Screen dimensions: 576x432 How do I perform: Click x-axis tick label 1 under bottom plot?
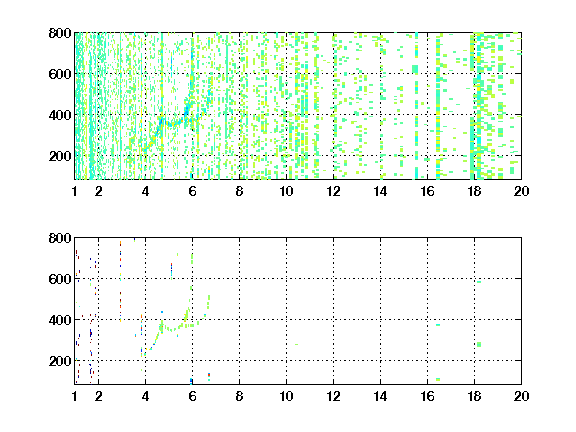click(75, 396)
